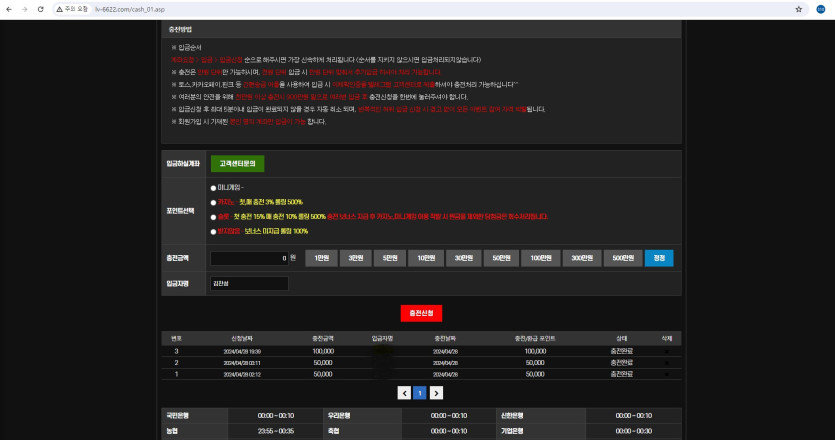Reload the page with refresh icon
This screenshot has height=440, width=835.
39,8
